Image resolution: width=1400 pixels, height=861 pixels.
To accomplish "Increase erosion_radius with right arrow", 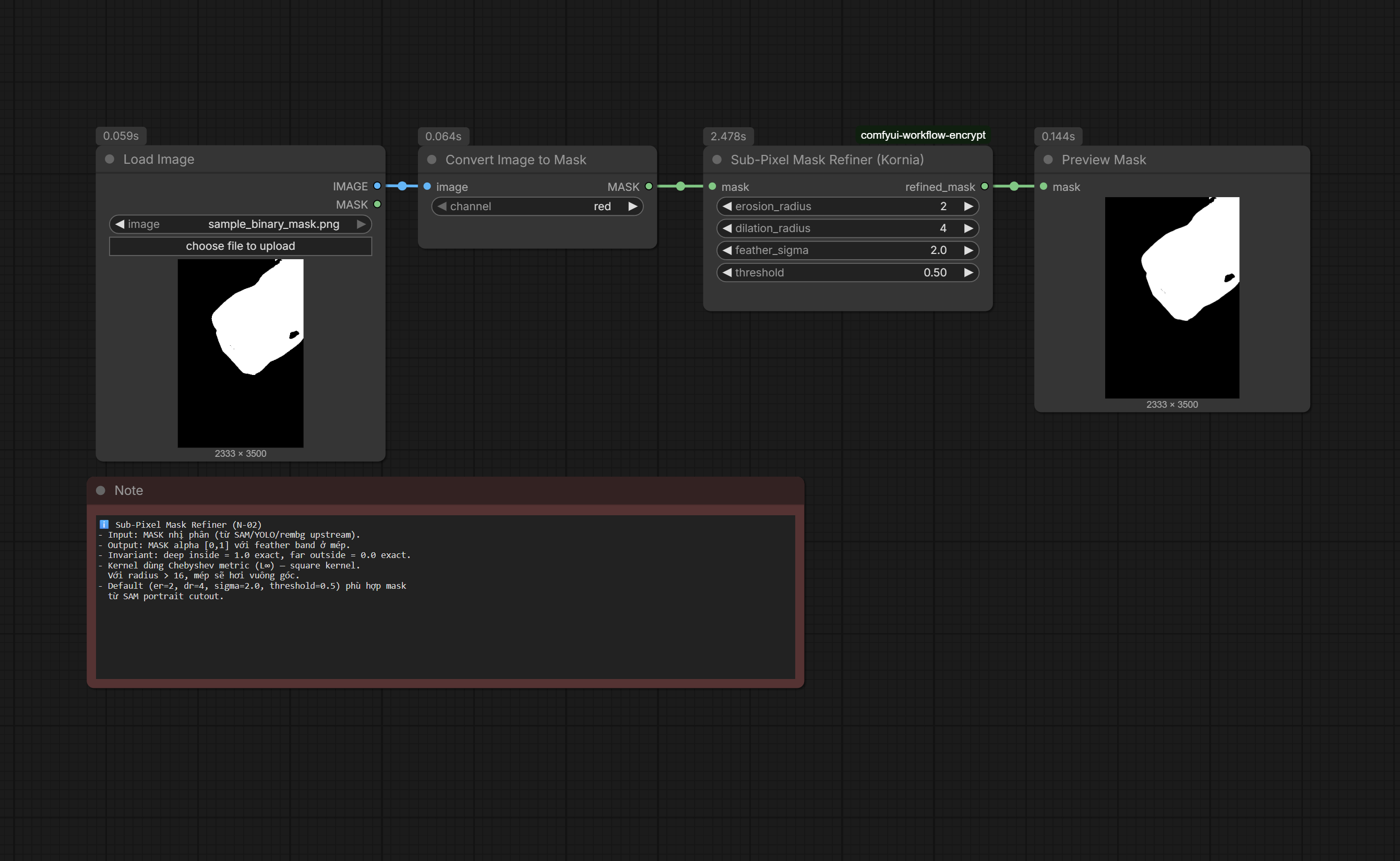I will [968, 207].
